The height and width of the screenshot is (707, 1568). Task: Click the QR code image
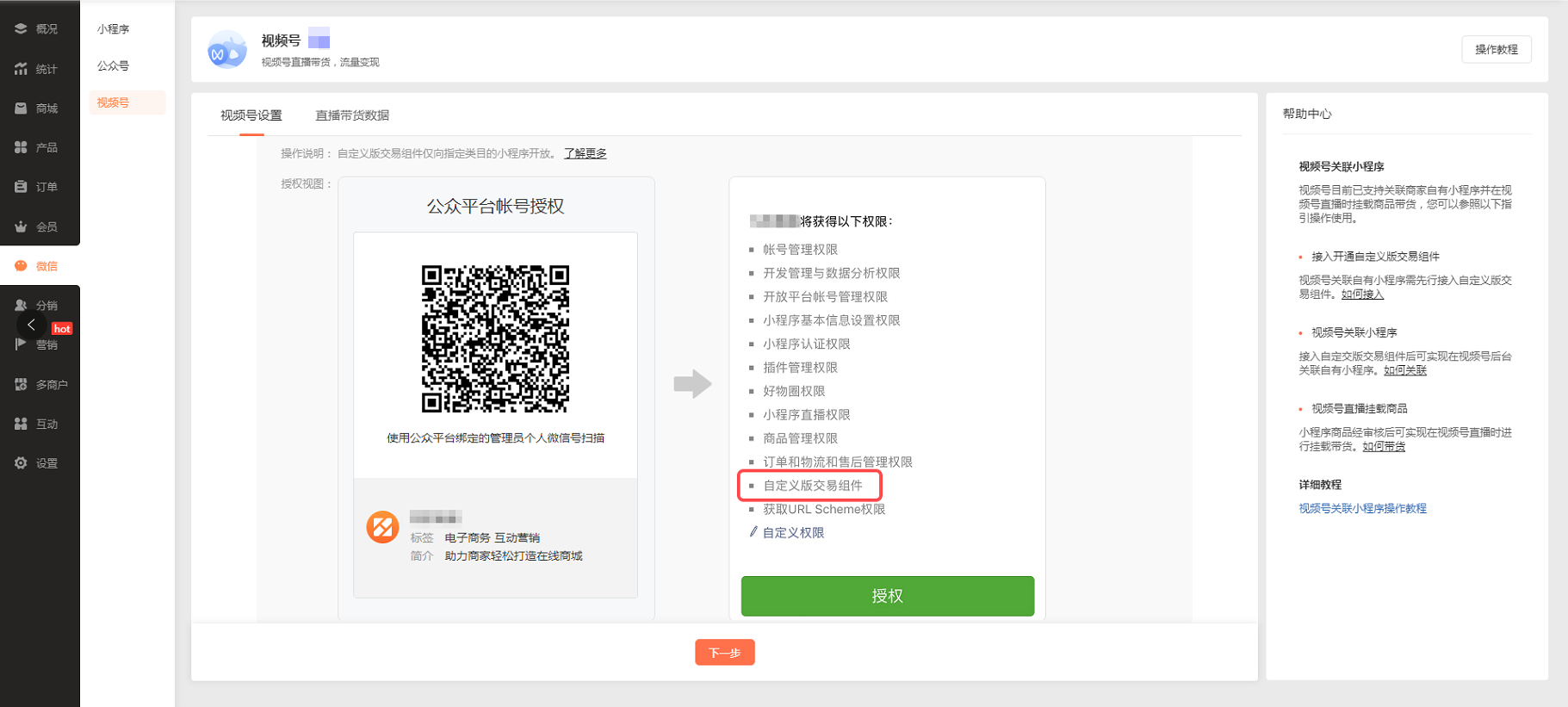(x=495, y=338)
